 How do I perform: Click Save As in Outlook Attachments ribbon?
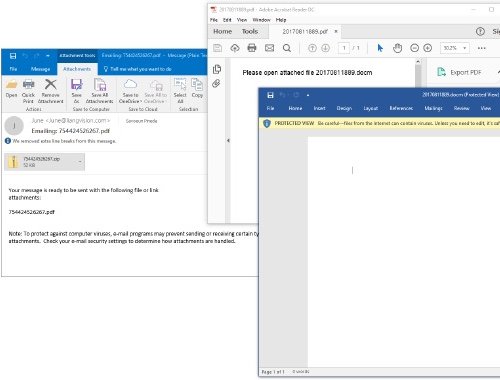click(76, 92)
